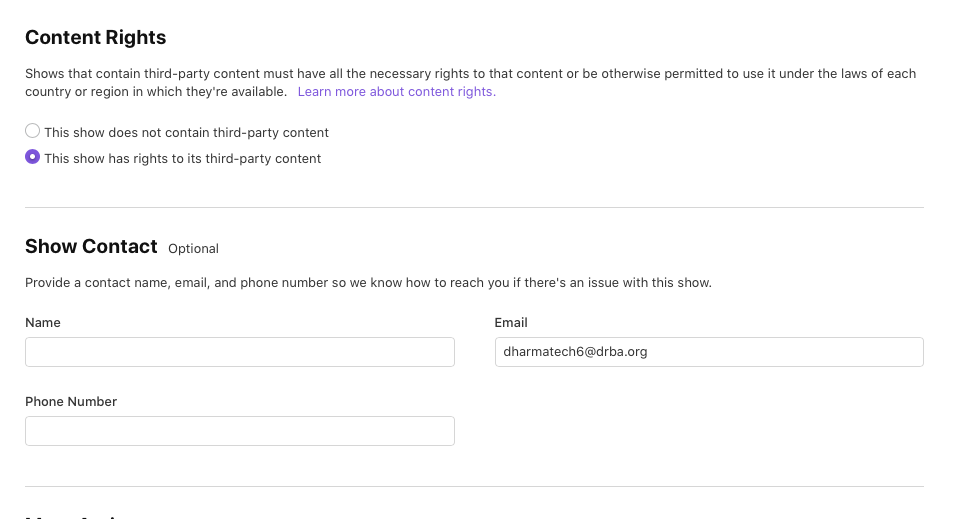Click the 'Phone Number' field label

(71, 402)
